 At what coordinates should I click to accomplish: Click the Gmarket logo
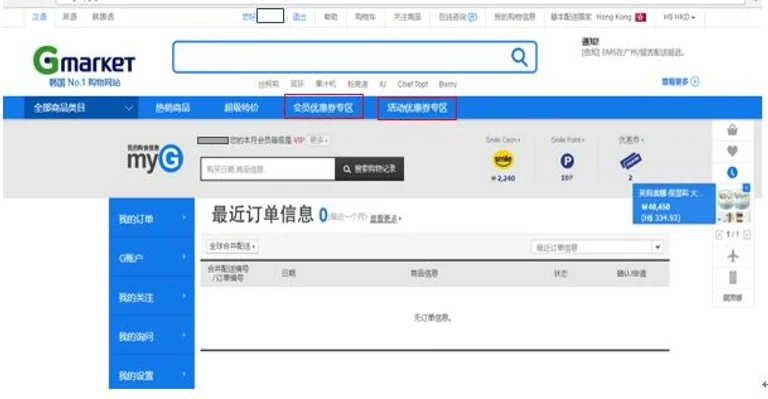pos(84,61)
